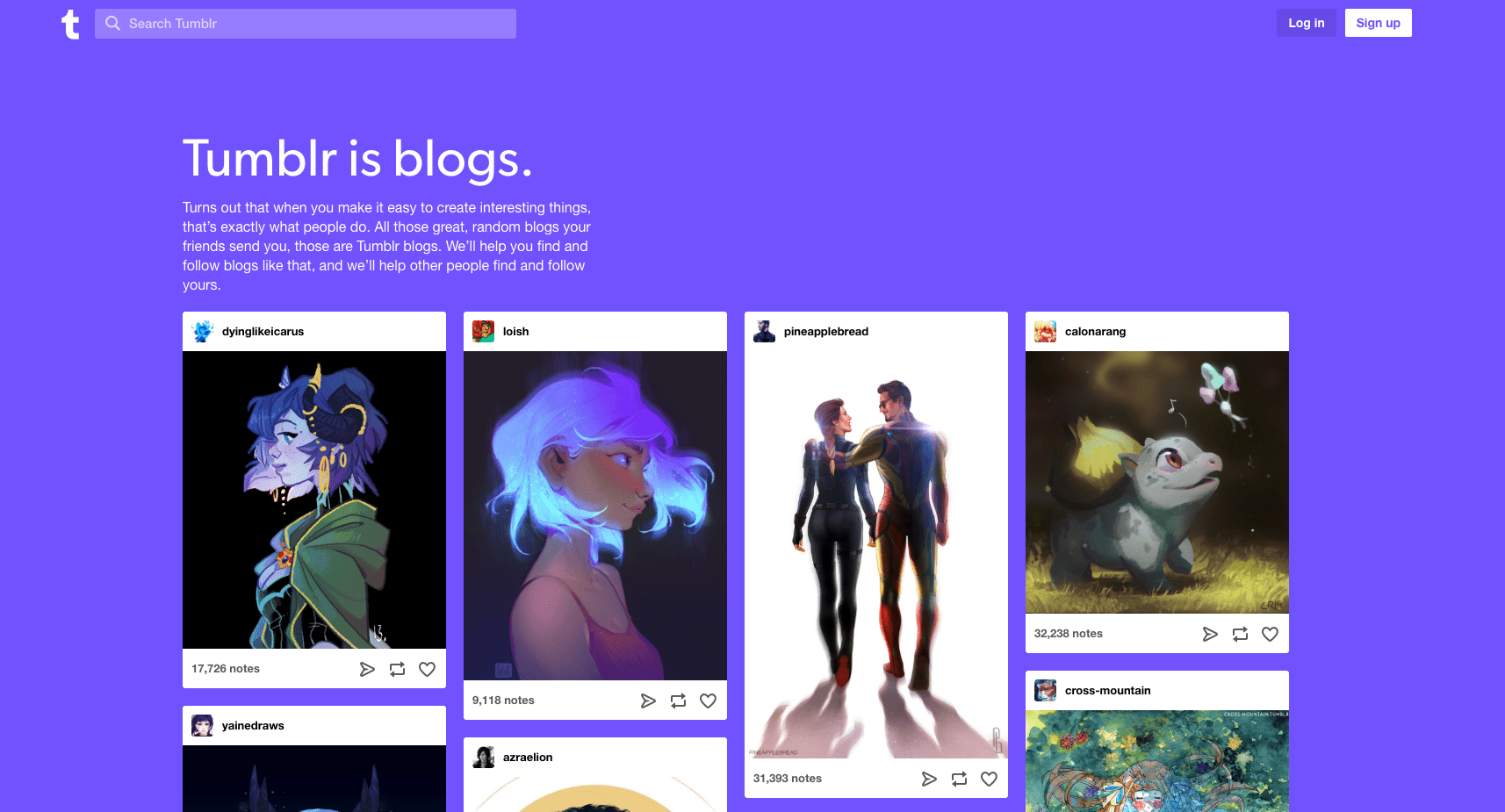
Task: Like the dyinglikeicarus post with heart icon
Action: [x=427, y=669]
